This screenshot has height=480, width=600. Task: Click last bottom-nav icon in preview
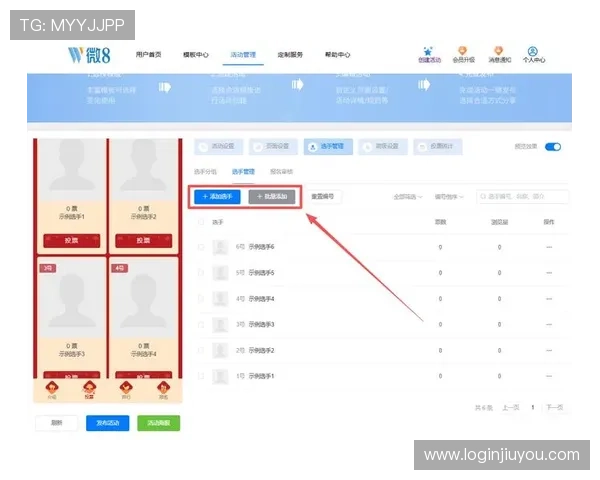163,390
